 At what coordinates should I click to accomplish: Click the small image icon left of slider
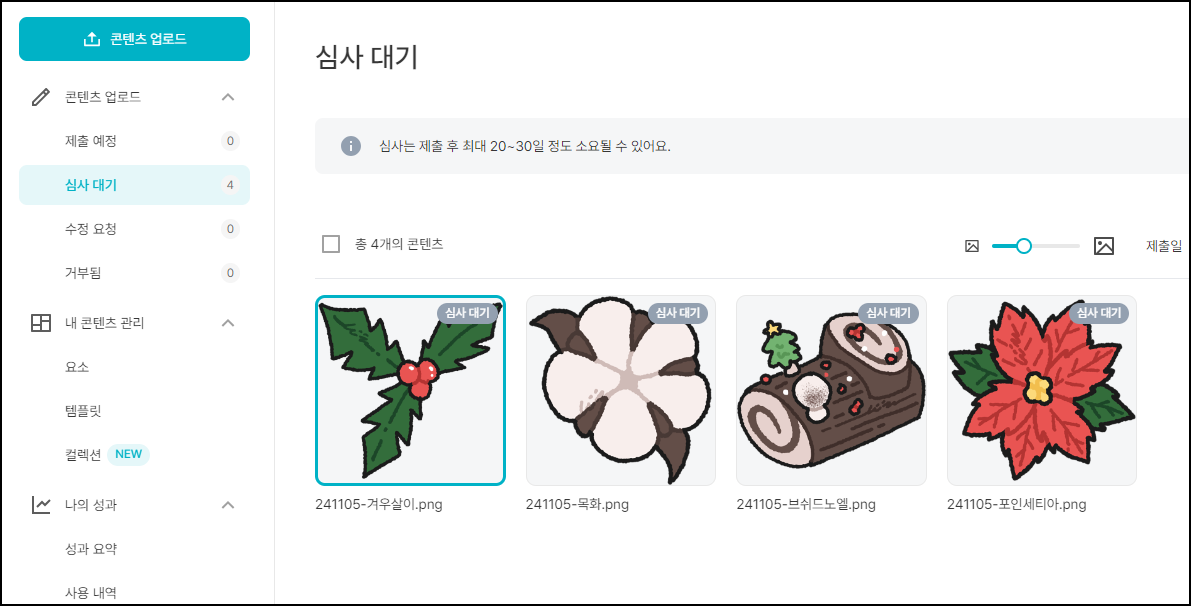coord(971,246)
